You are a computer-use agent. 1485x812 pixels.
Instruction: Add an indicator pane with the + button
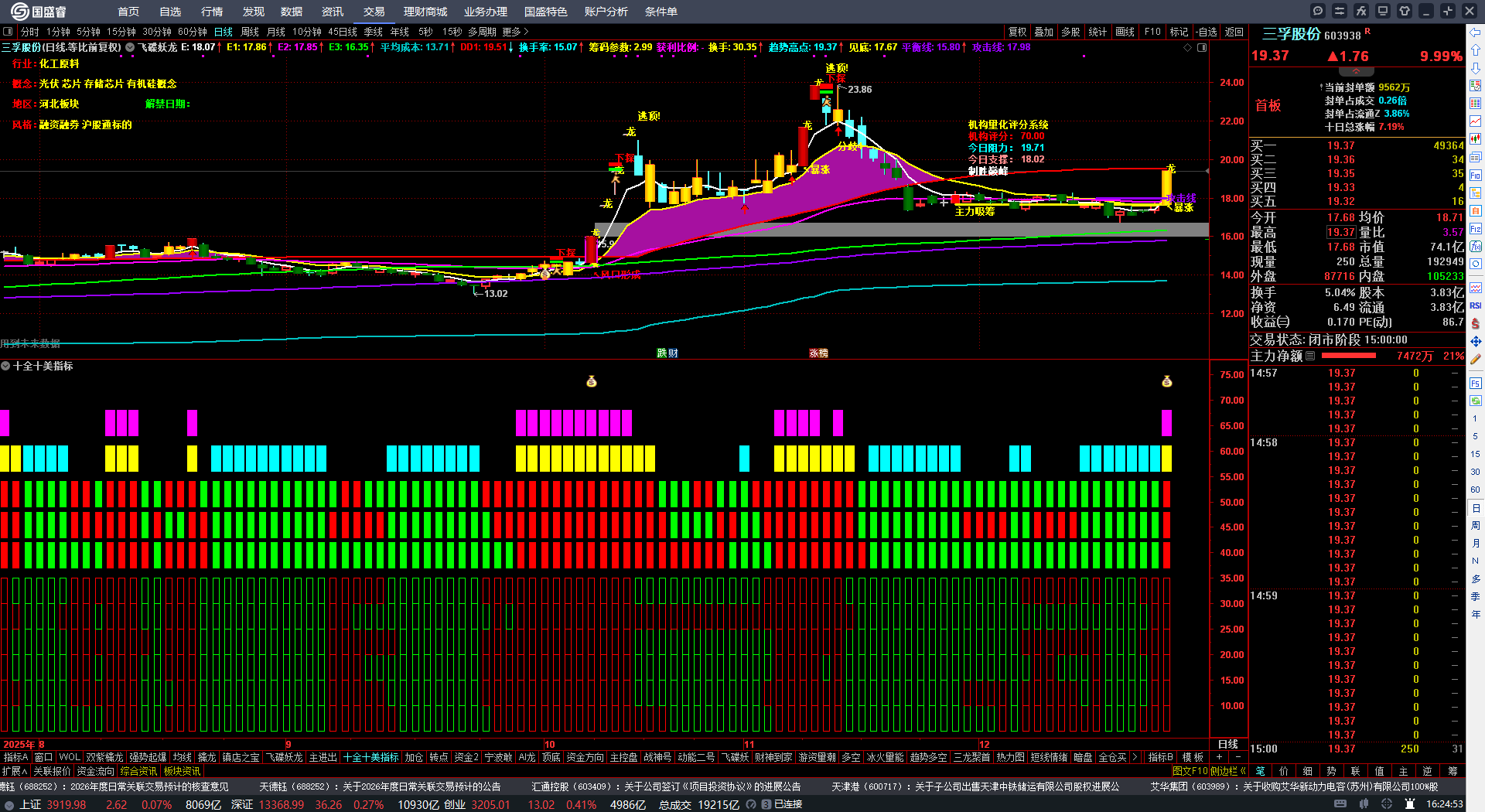[x=1220, y=758]
